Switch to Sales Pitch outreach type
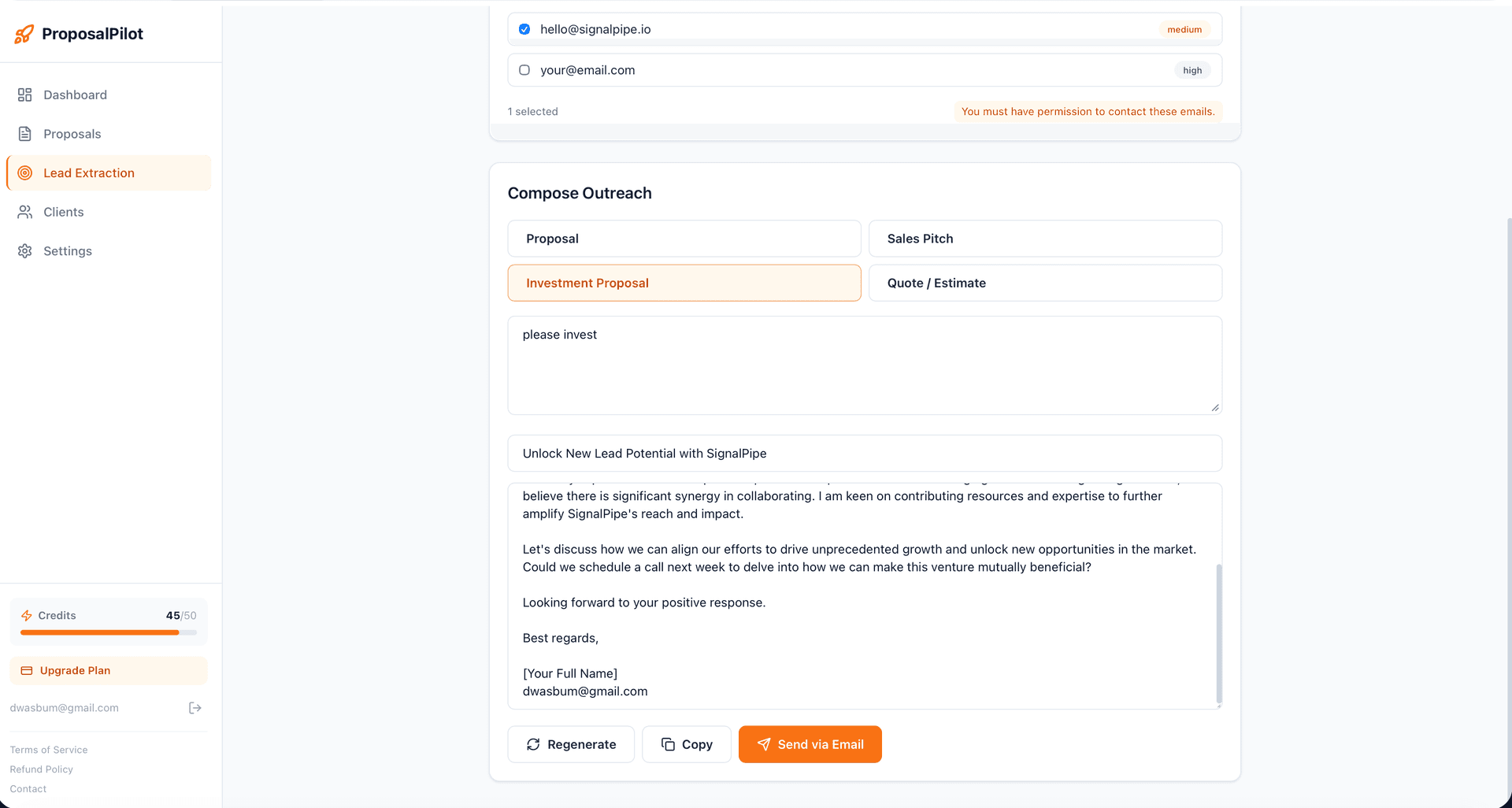Screen dimensions: 1512x808 [x=1045, y=239]
